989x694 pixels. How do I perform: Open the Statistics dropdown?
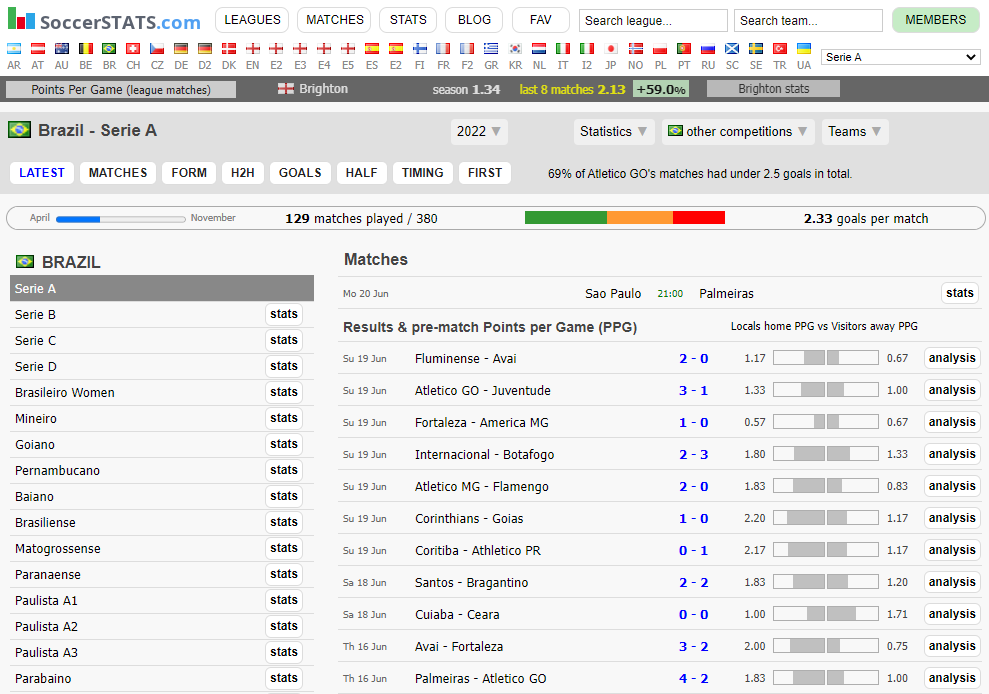614,131
